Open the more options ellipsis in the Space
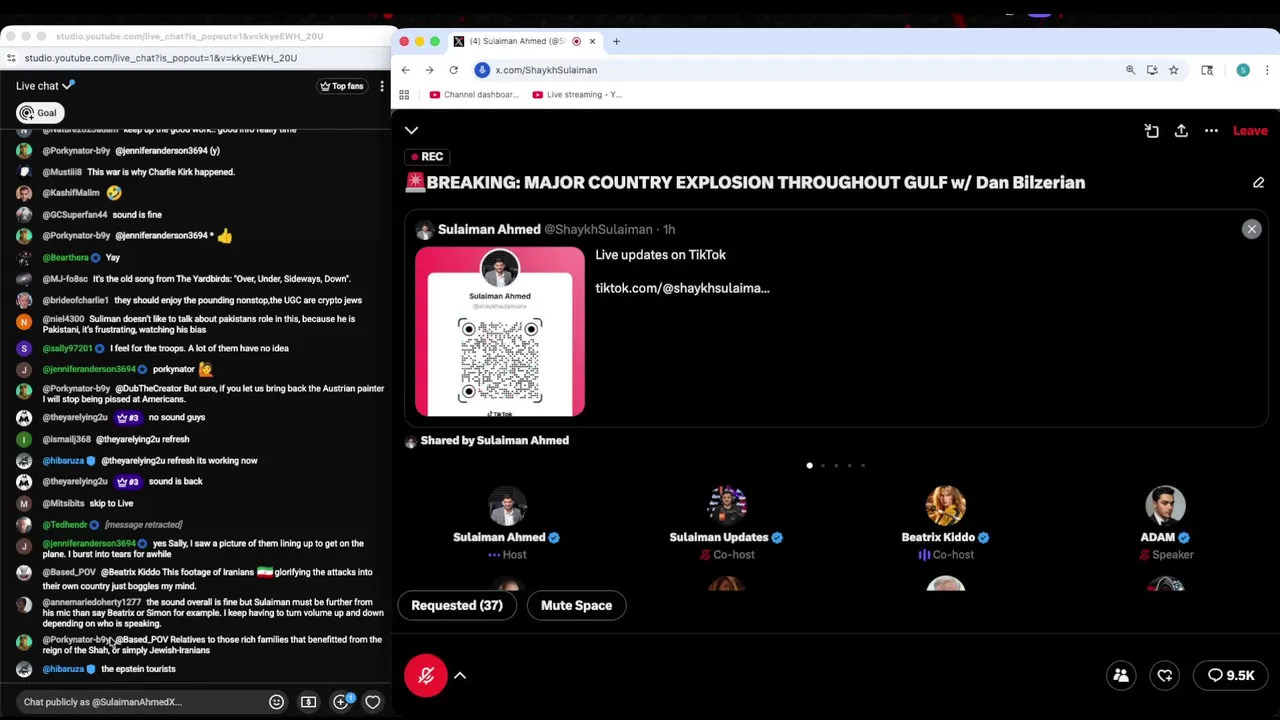The image size is (1280, 720). 1211,131
